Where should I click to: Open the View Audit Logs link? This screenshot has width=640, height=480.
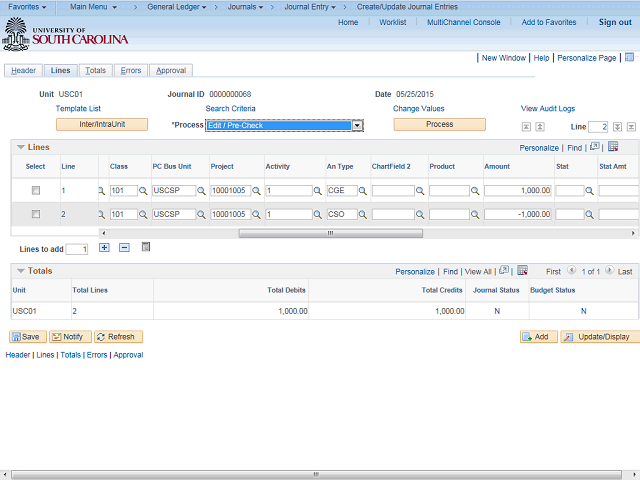[x=548, y=108]
